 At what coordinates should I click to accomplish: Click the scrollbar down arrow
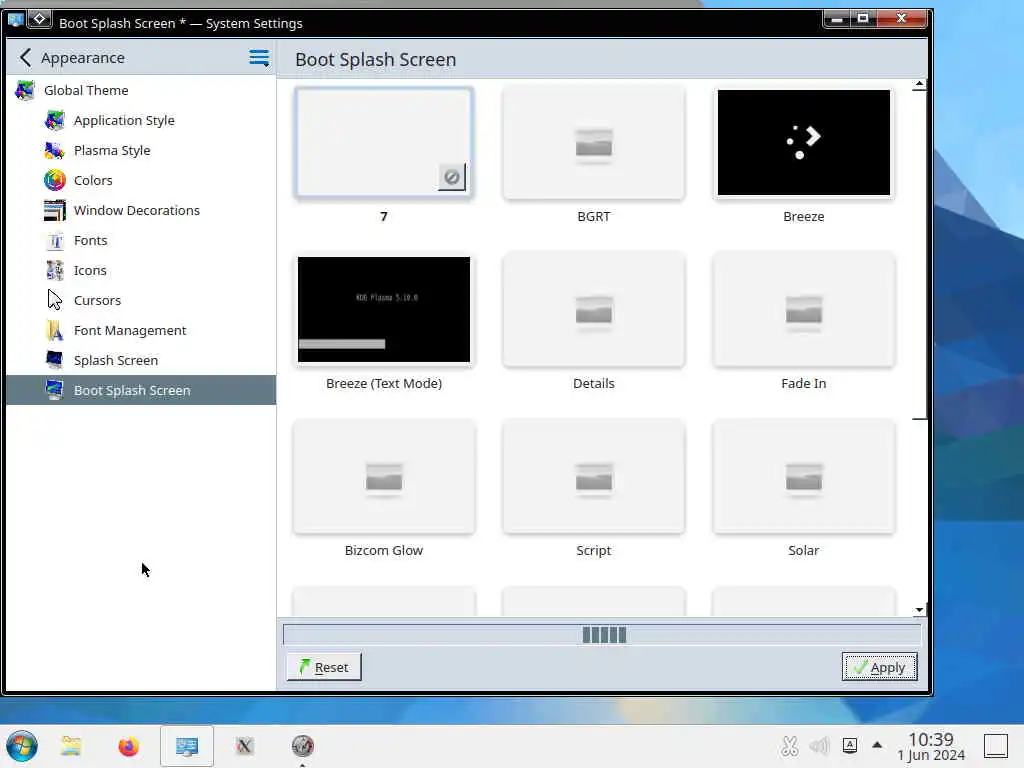click(919, 610)
